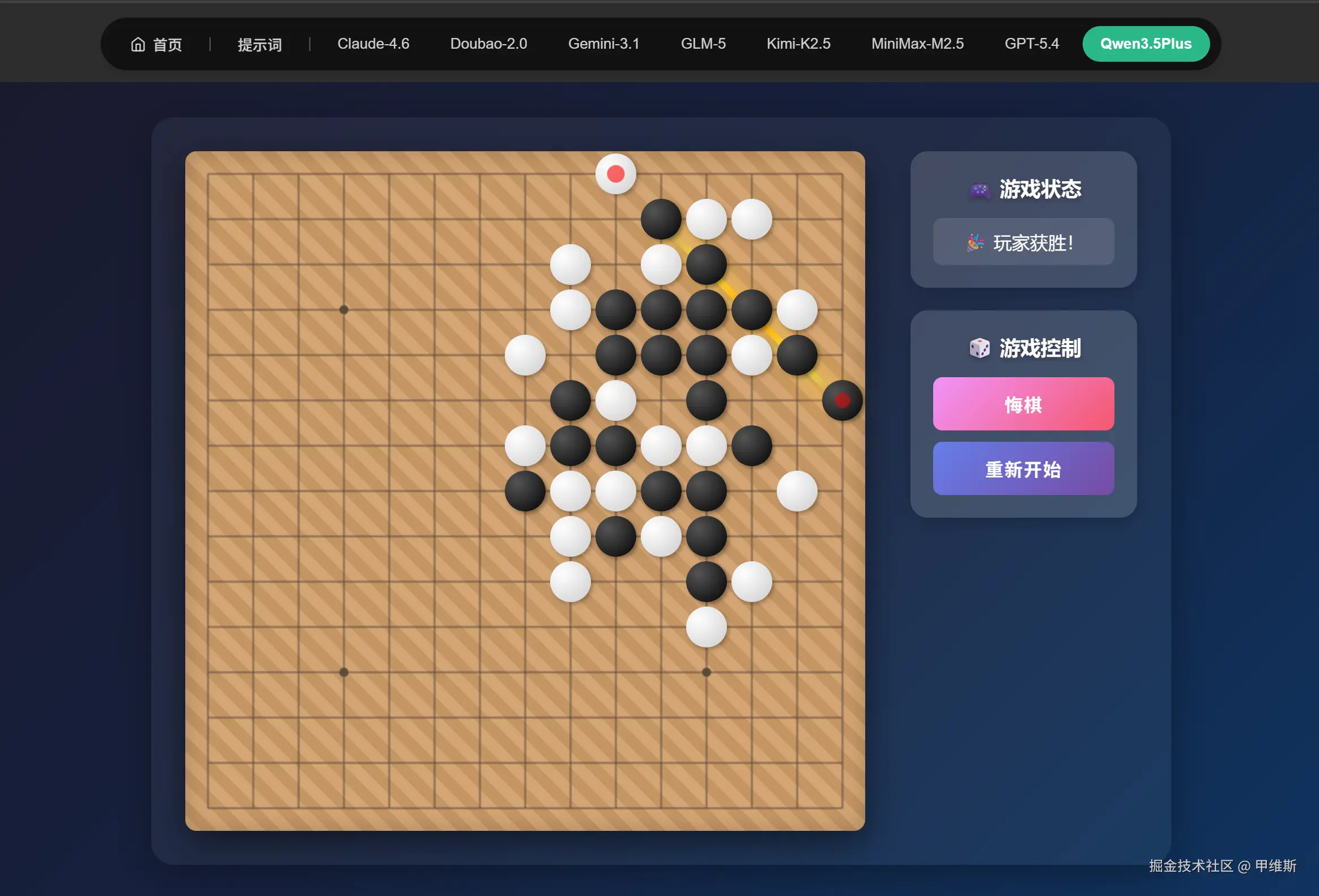1319x896 pixels.
Task: Click the party popper icon by 玩家获胜
Action: point(975,243)
